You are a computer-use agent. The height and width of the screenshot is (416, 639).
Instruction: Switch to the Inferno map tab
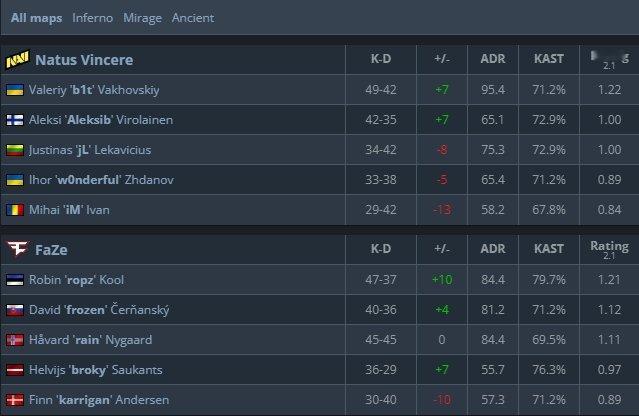(x=93, y=18)
